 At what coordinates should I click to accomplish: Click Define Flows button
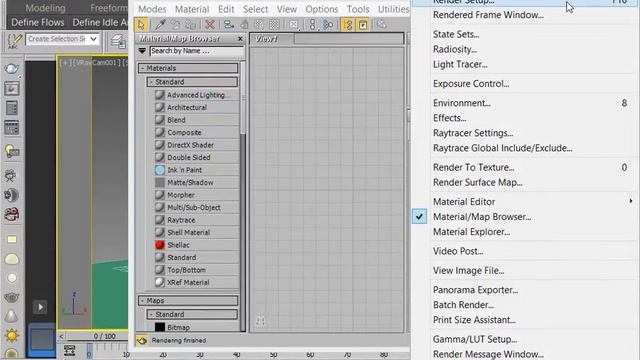point(38,22)
